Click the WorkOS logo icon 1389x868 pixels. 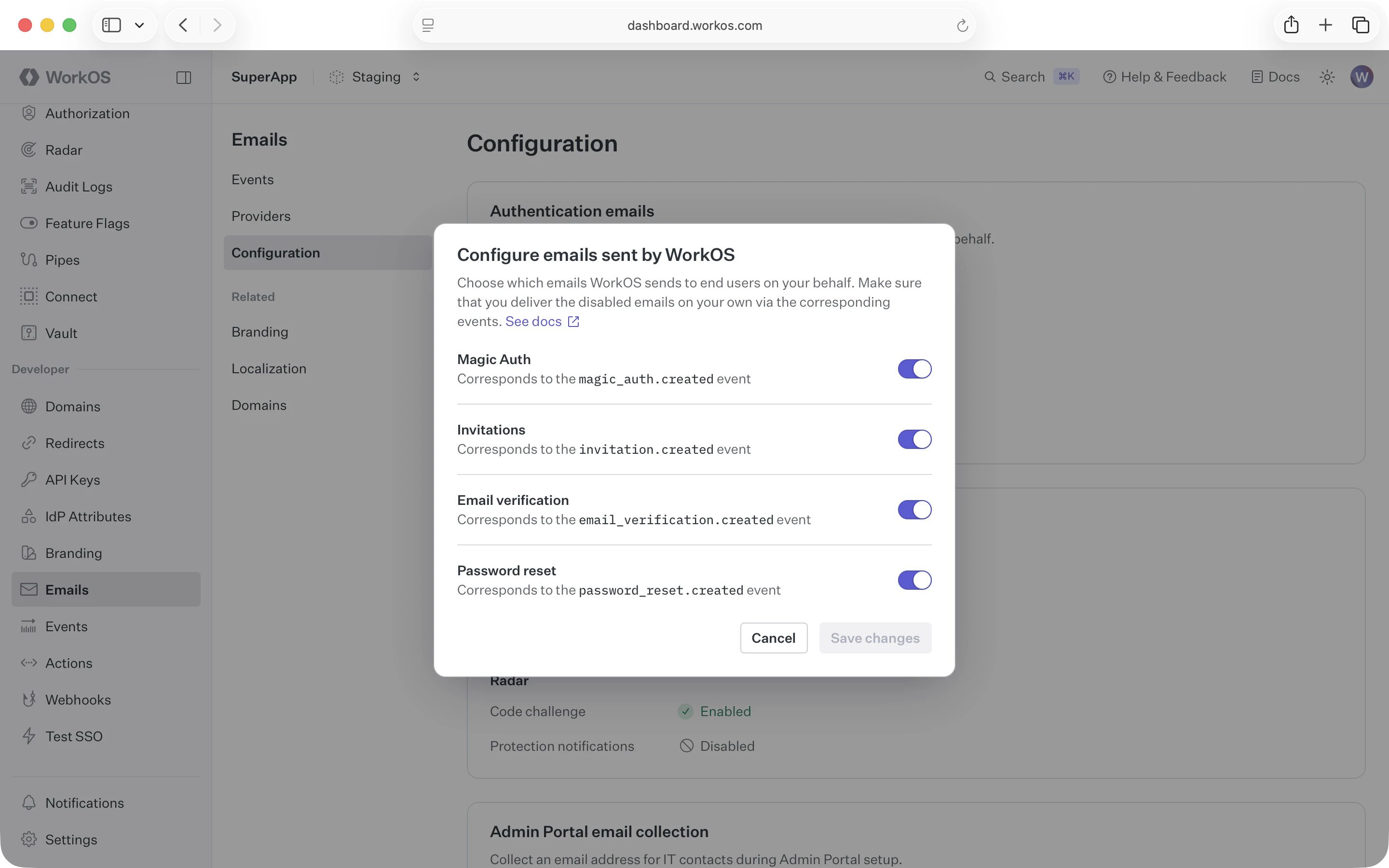tap(29, 77)
